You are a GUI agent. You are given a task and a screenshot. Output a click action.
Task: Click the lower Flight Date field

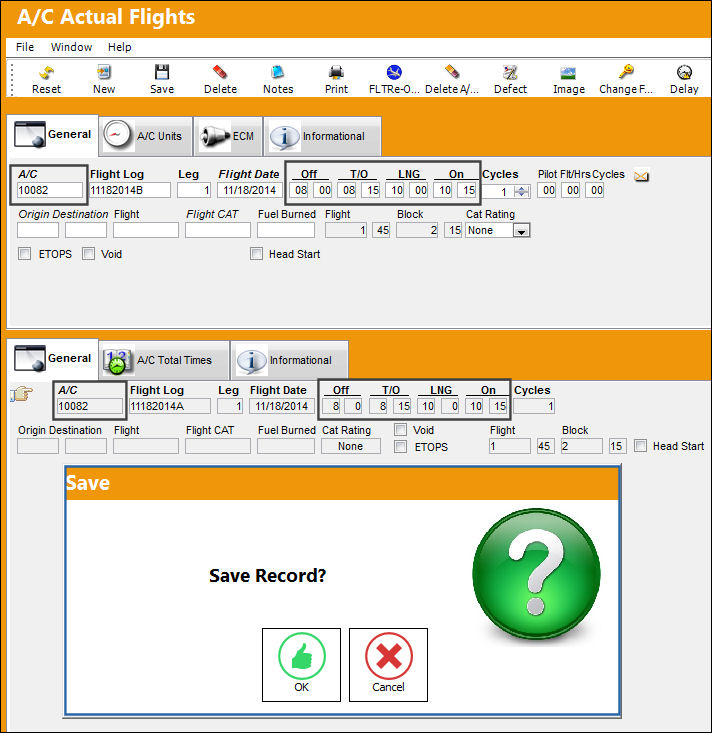(281, 406)
